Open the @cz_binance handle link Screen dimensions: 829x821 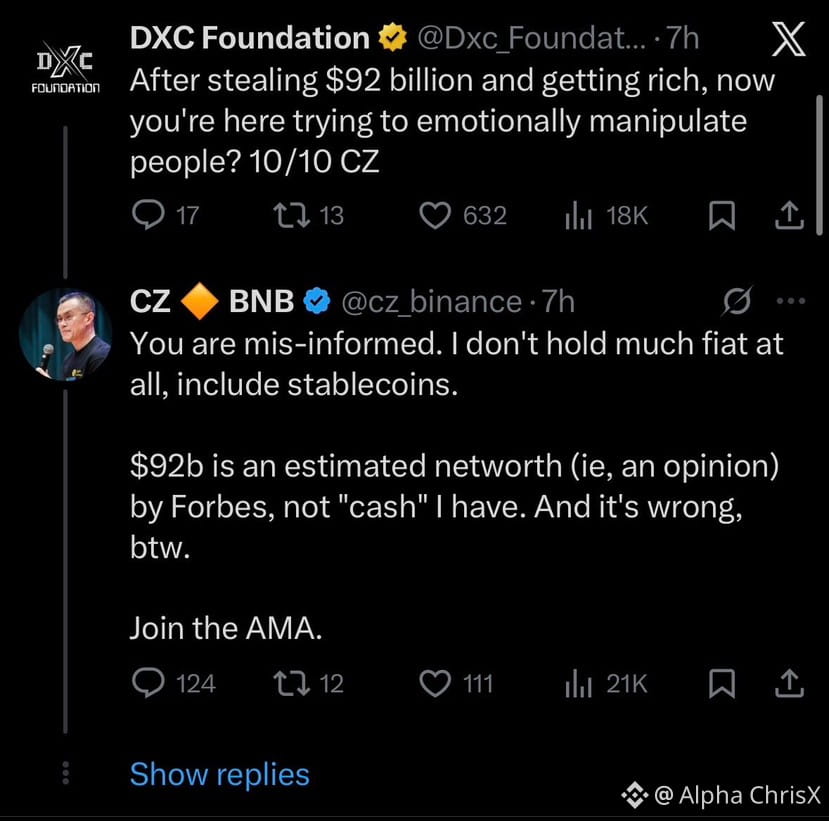pos(432,301)
